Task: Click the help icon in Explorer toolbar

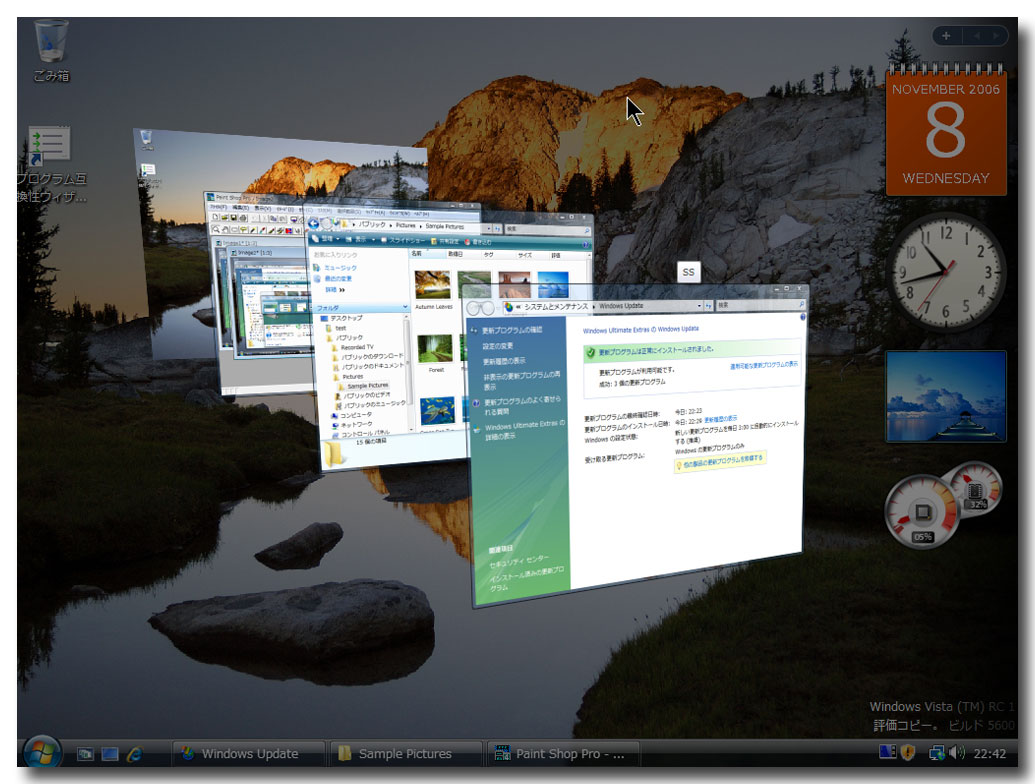Action: (x=585, y=245)
